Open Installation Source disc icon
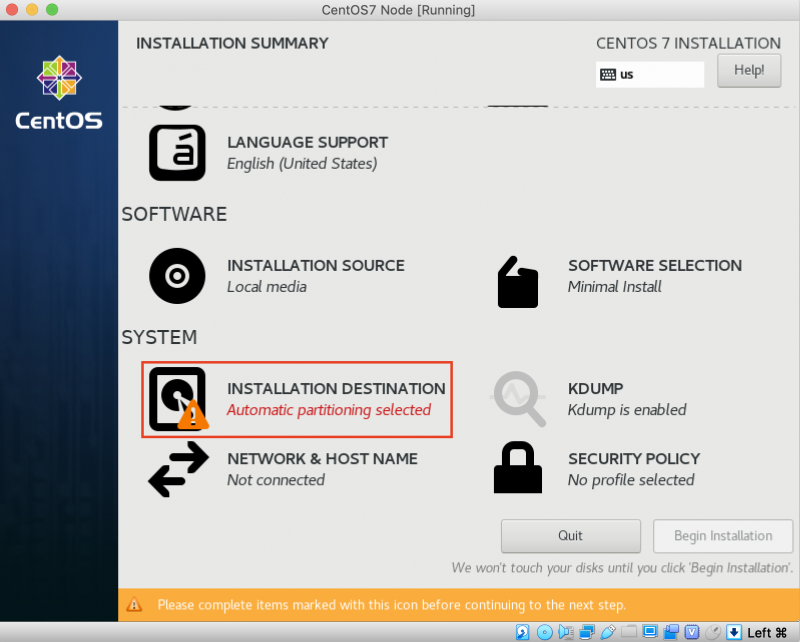Screen dimensions: 800x642 pos(177,276)
